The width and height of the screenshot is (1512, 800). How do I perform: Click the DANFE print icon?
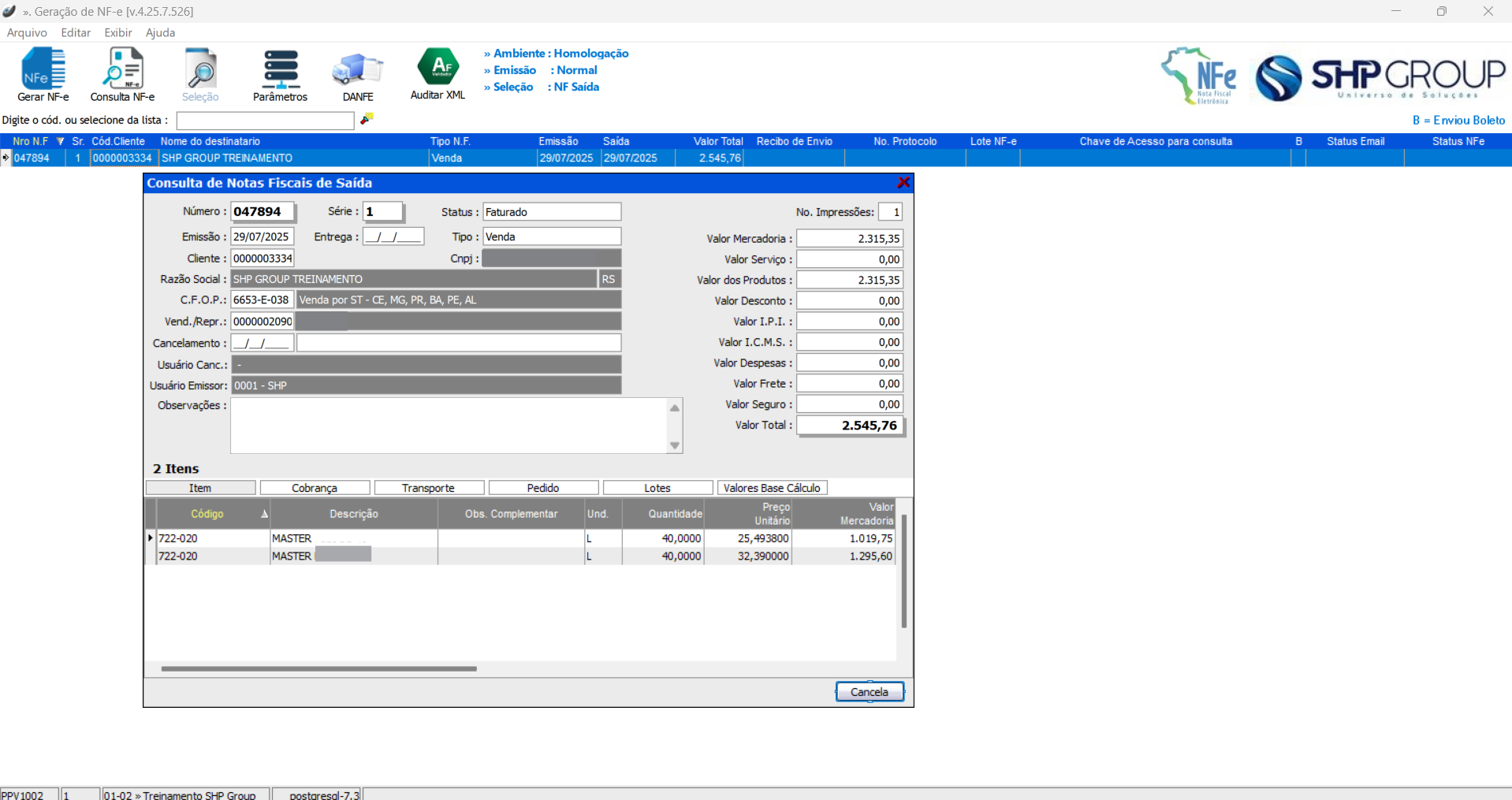358,74
